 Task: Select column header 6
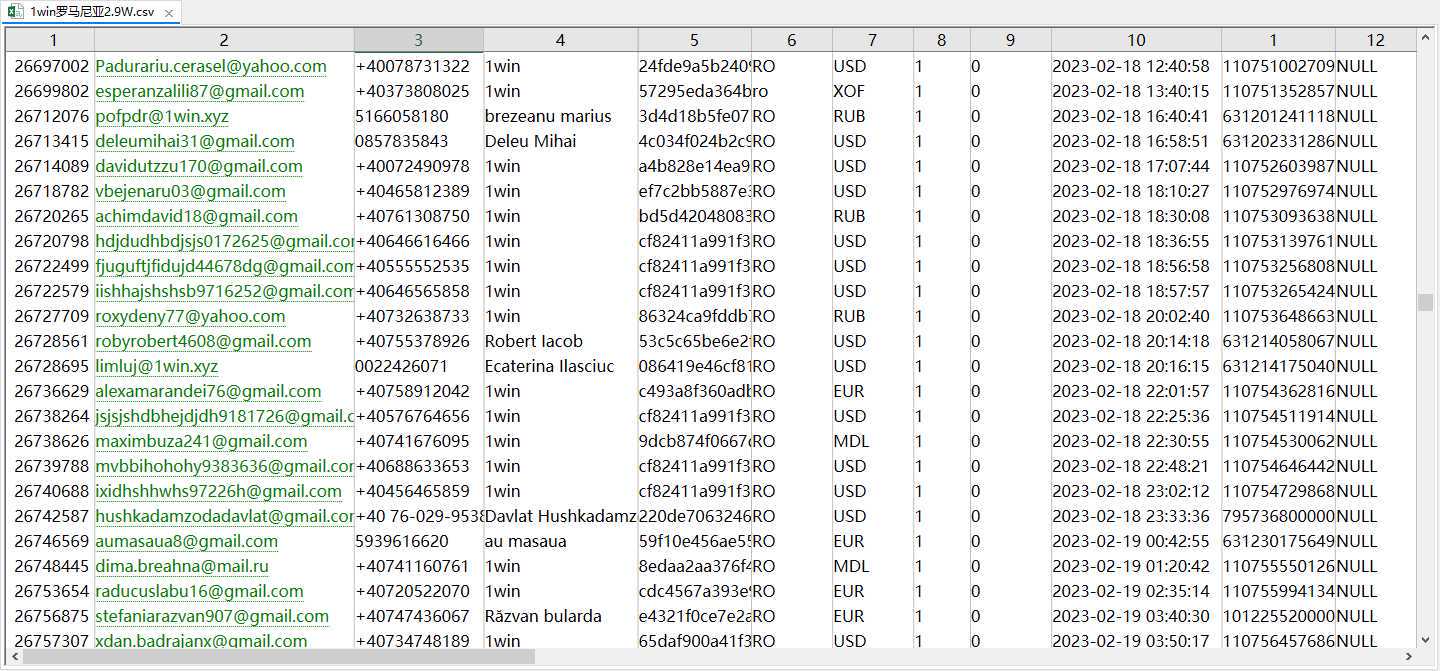click(791, 40)
